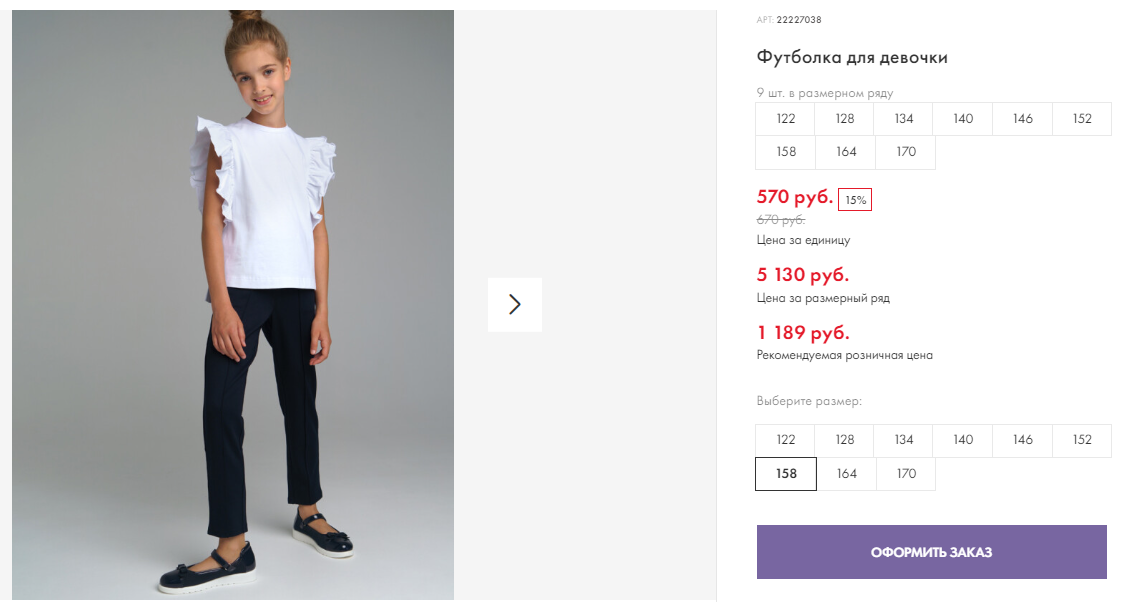
Task: Select size 122 under 'Выберите размер'
Action: [786, 440]
